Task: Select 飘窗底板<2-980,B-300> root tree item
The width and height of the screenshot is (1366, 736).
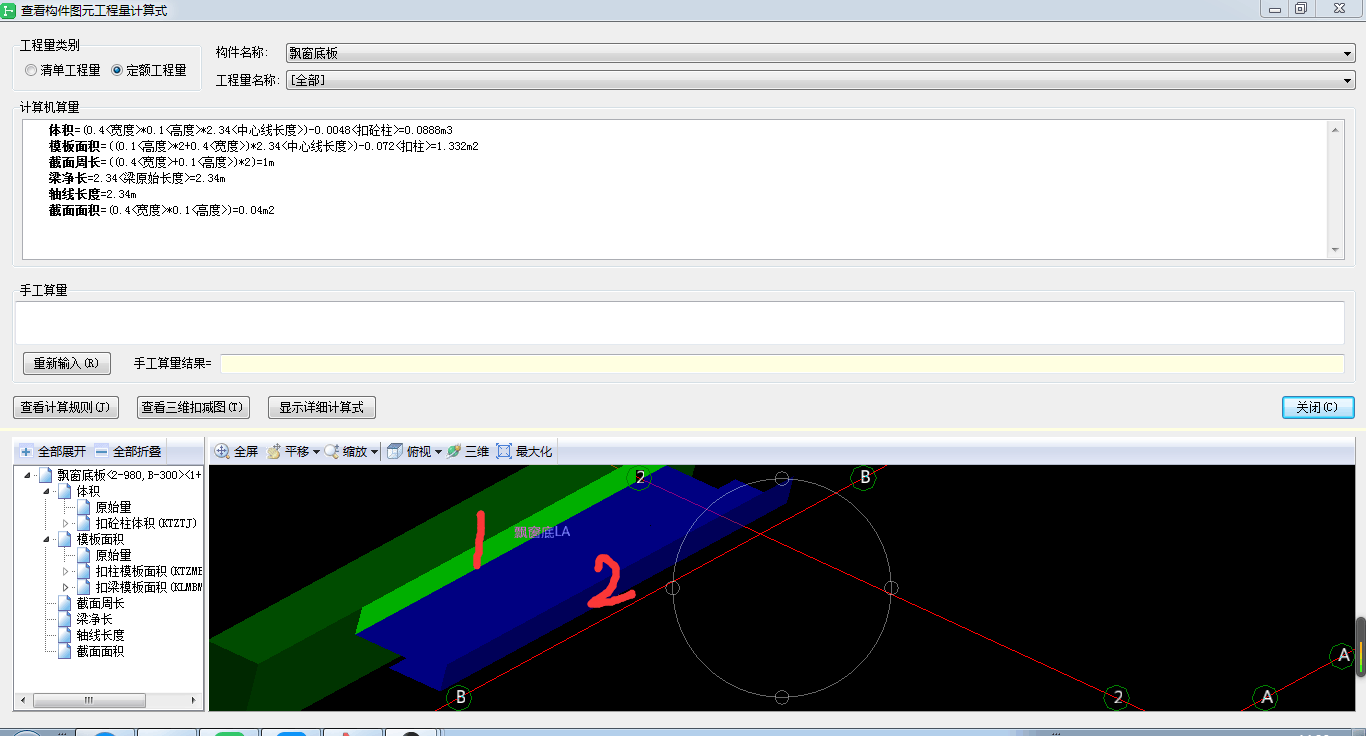Action: pos(130,475)
